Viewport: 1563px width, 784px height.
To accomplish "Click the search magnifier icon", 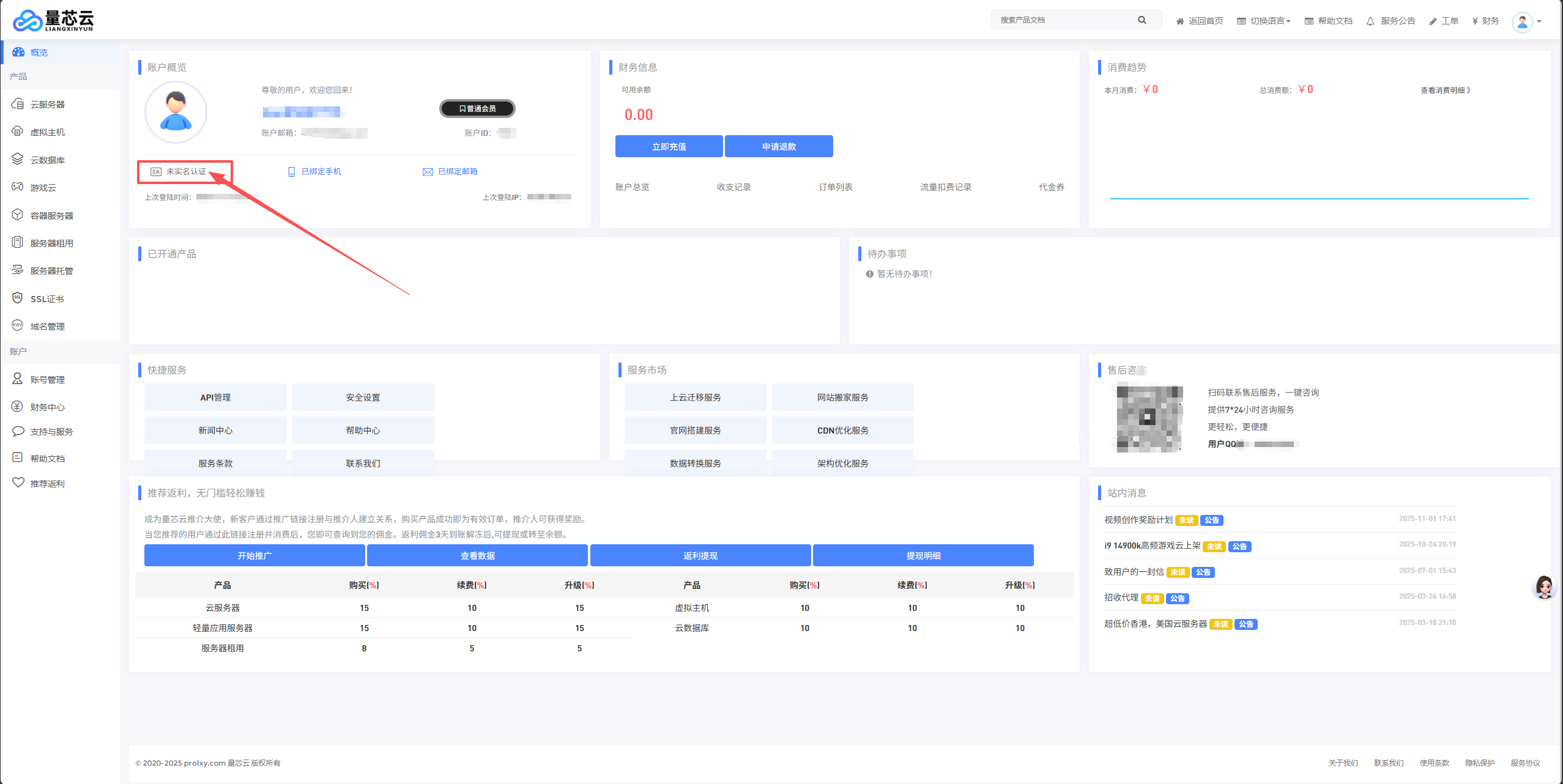I will [1142, 20].
